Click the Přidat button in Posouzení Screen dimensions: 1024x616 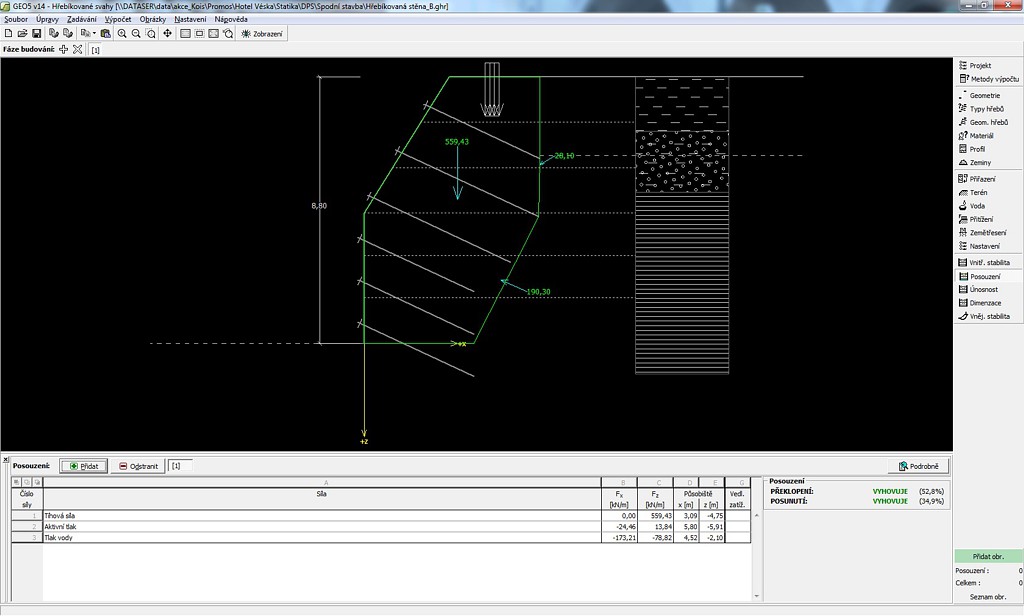coord(83,466)
